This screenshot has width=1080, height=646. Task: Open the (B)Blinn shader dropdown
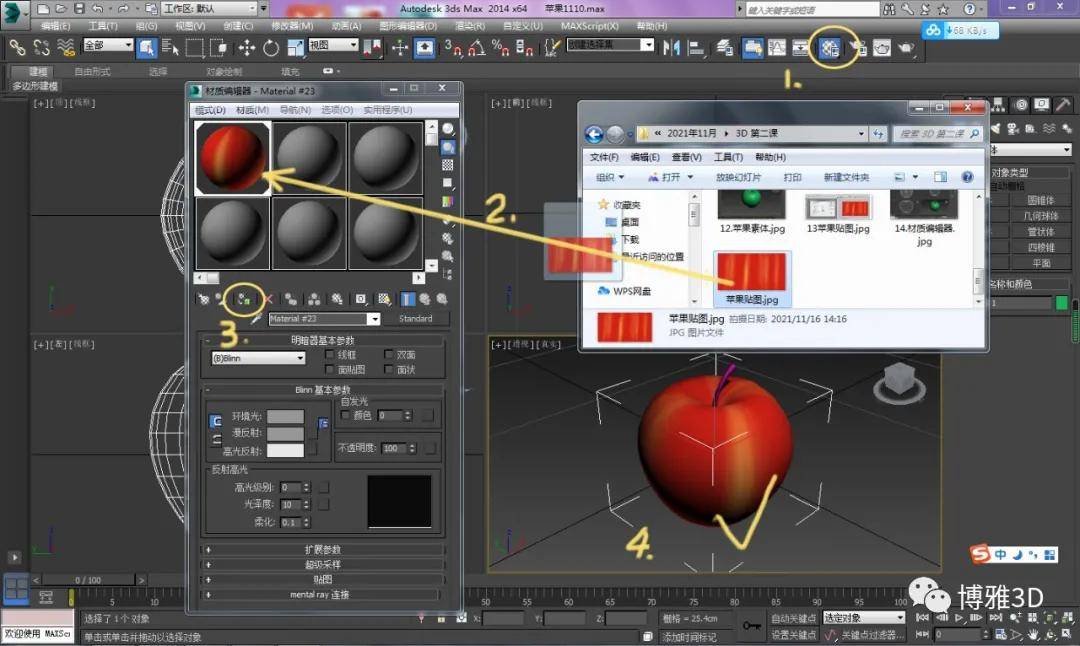[258, 358]
